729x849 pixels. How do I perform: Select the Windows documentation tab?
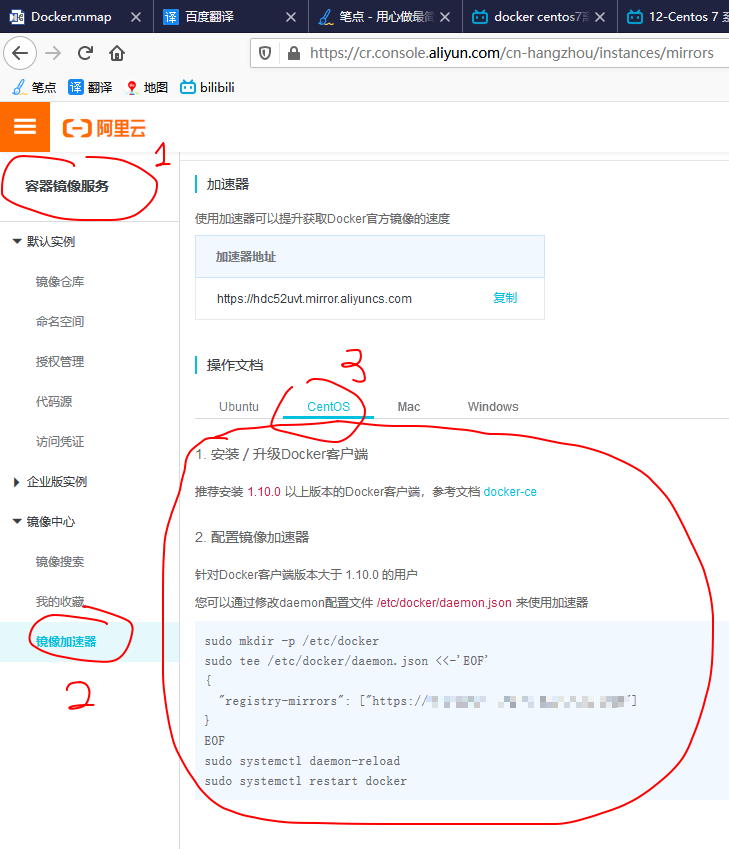tap(493, 407)
